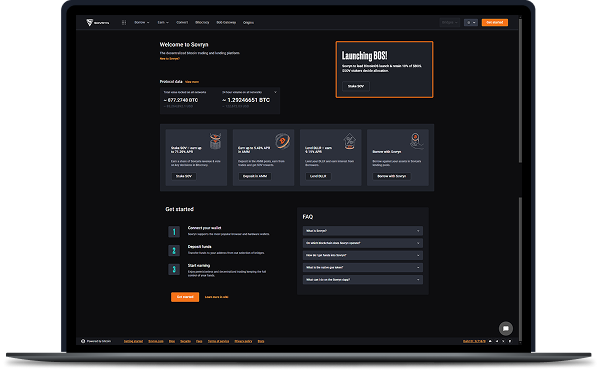Click Stake SOV in the Launching BOS banner
This screenshot has height=371, width=600.
(355, 86)
